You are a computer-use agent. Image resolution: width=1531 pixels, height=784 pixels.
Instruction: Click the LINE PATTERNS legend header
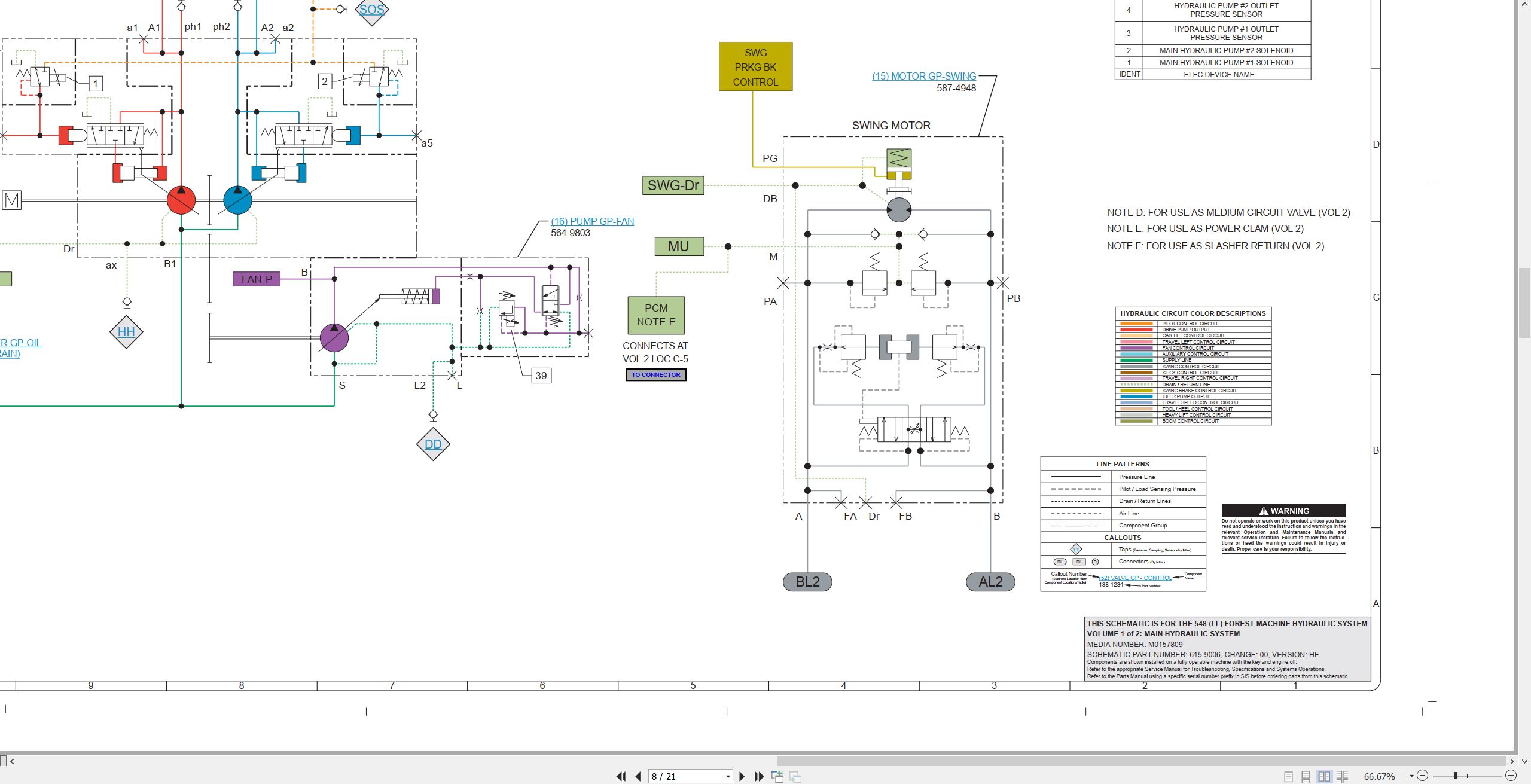[x=1123, y=464]
